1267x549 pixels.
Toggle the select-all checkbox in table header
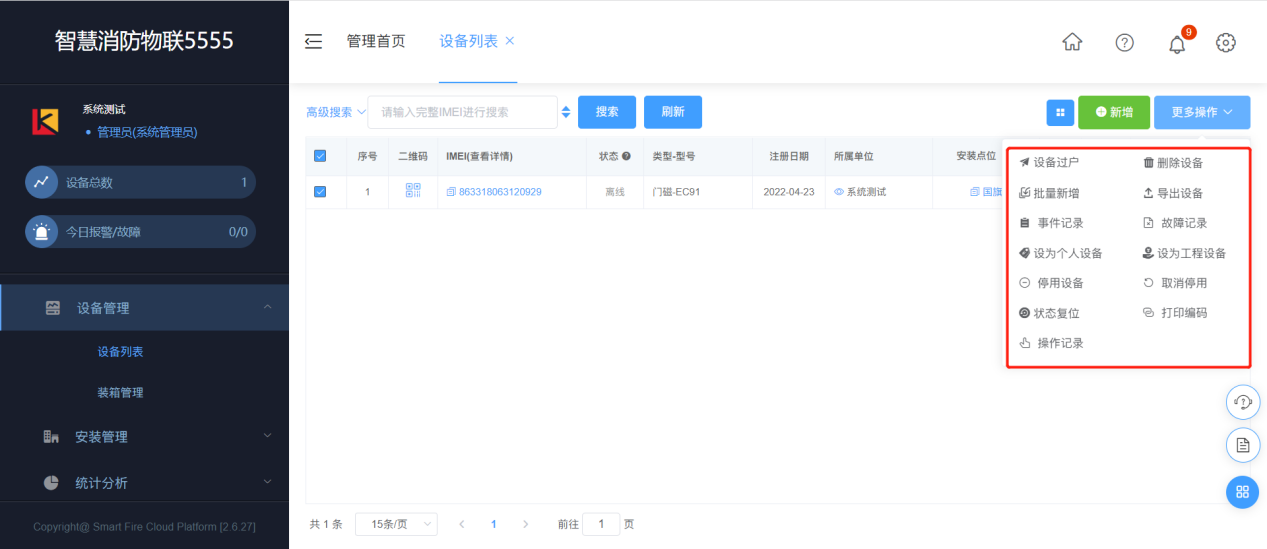click(x=320, y=156)
